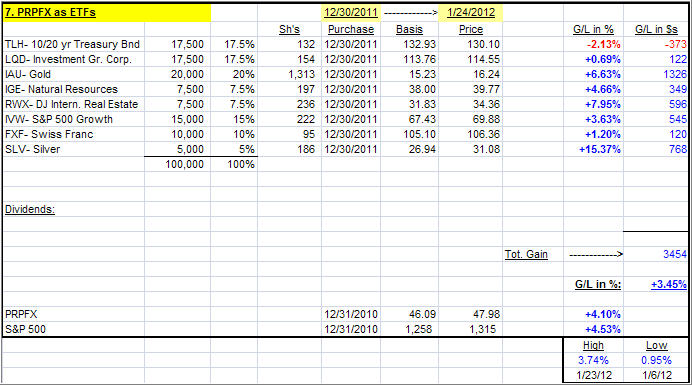The width and height of the screenshot is (692, 385).
Task: Click the 'Tot. Gain' label cell
Action: click(x=526, y=254)
